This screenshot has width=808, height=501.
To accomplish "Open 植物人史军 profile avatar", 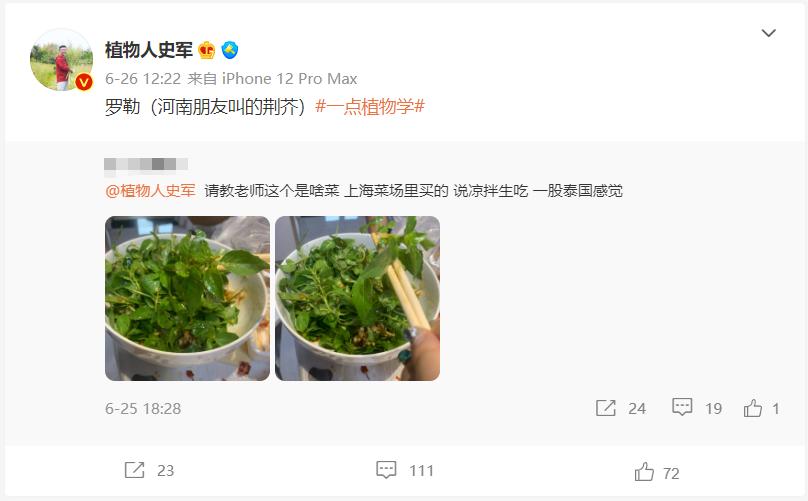I will click(x=62, y=60).
